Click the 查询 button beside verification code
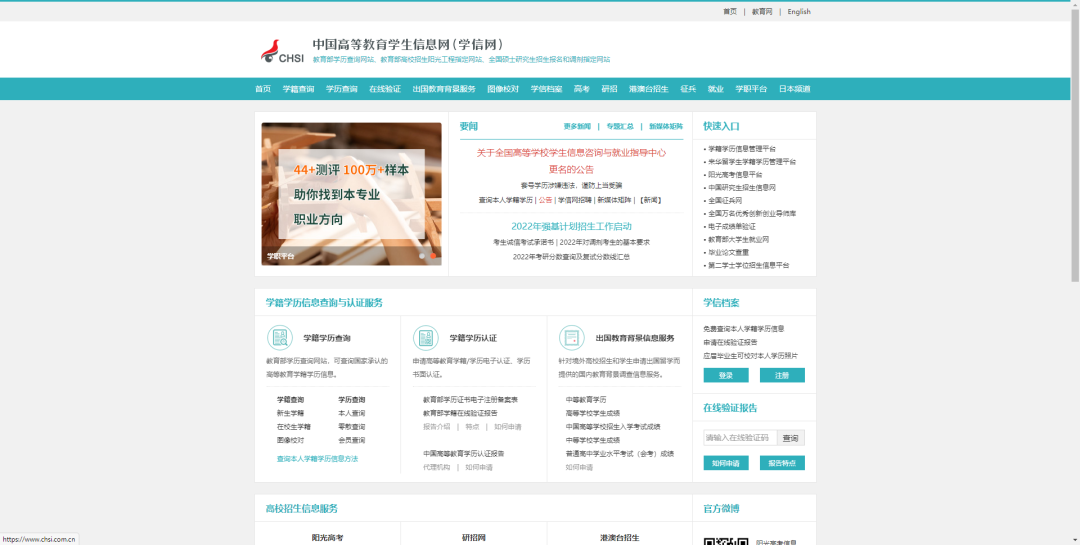Viewport: 1080px width, 545px height. point(791,438)
